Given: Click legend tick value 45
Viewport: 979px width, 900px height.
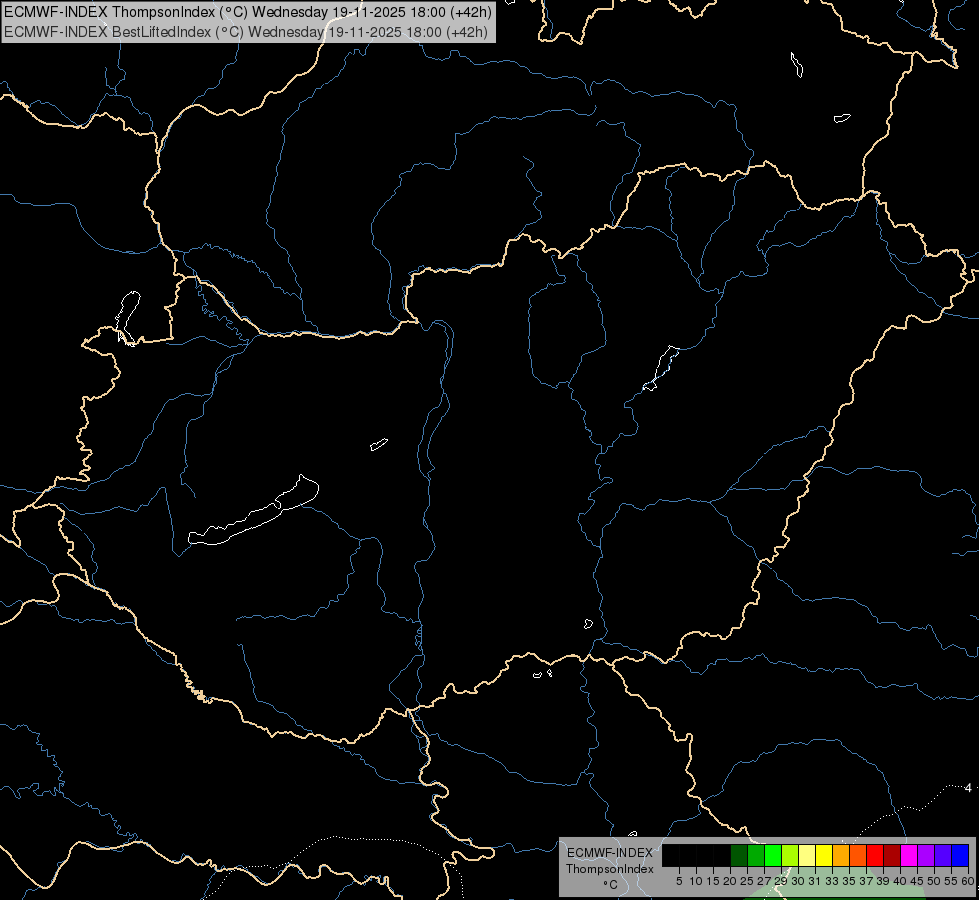Looking at the screenshot, I should pyautogui.click(x=917, y=881).
